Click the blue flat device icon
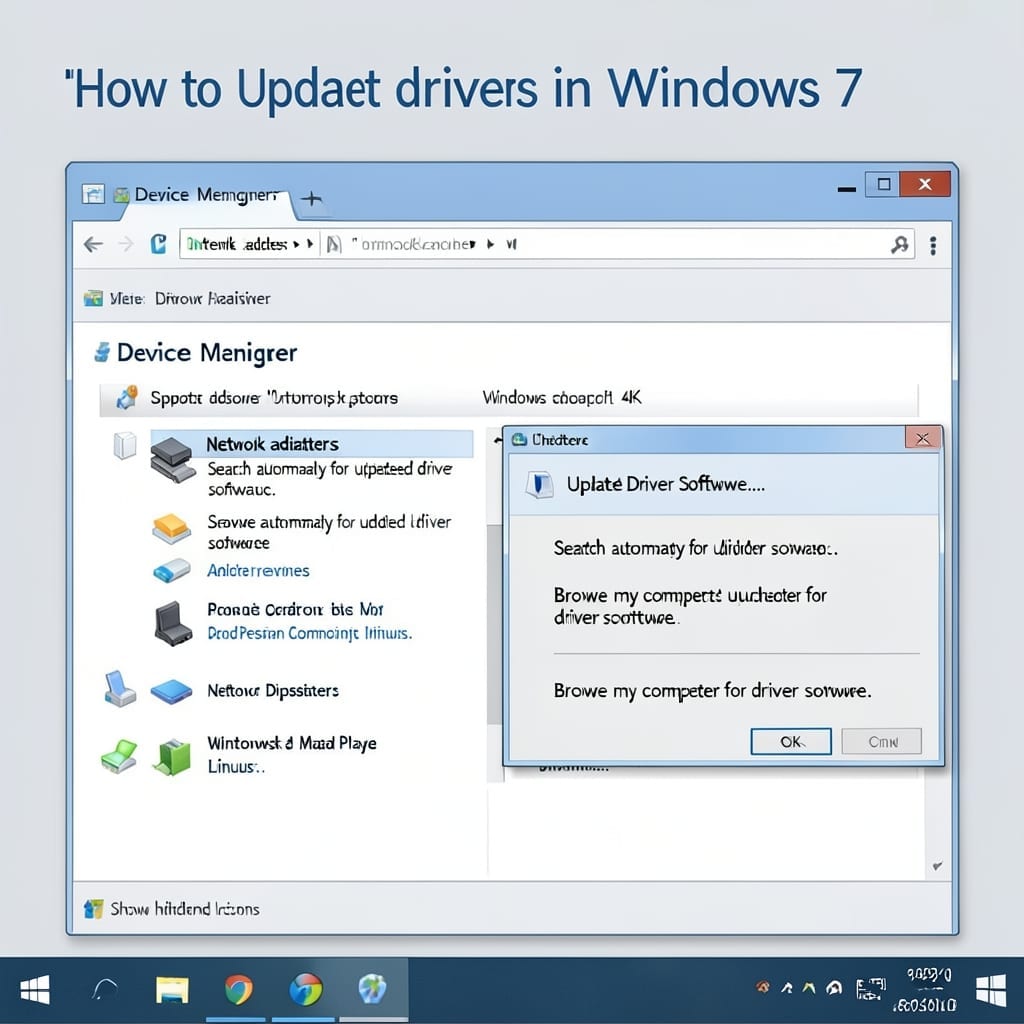This screenshot has width=1024, height=1024. pos(171,692)
